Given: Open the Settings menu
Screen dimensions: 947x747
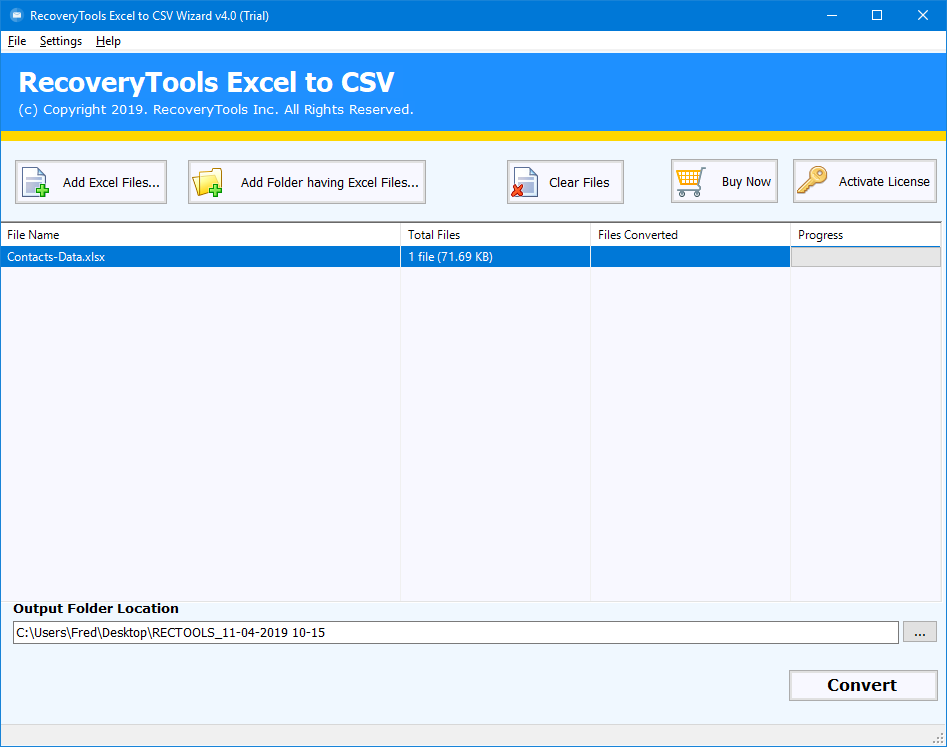Looking at the screenshot, I should 61,41.
